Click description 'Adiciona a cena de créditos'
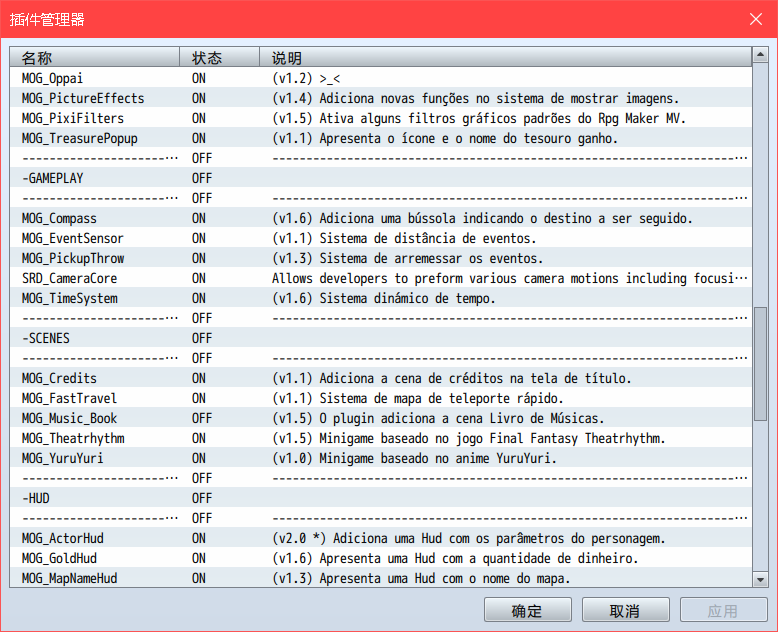The height and width of the screenshot is (632, 778). [x=452, y=379]
